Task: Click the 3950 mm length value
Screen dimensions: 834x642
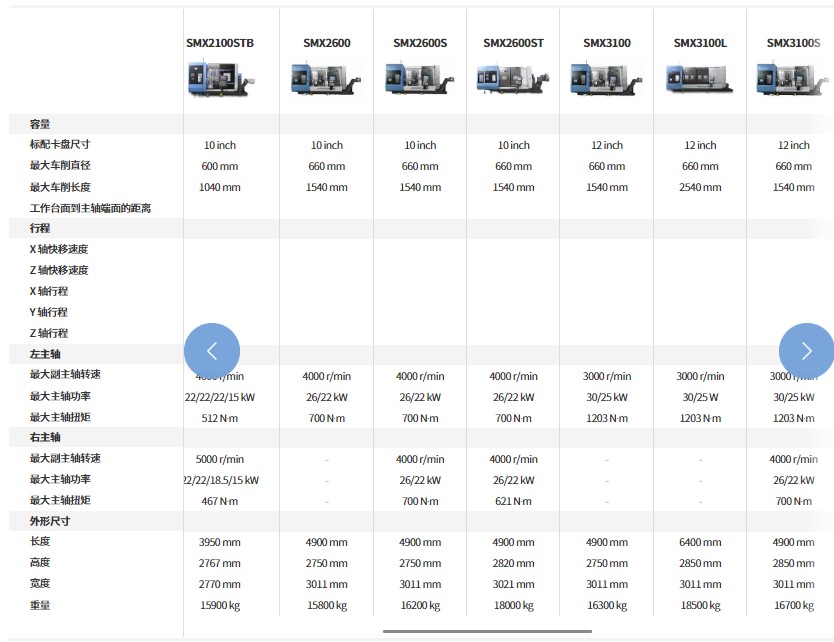Action: (220, 542)
